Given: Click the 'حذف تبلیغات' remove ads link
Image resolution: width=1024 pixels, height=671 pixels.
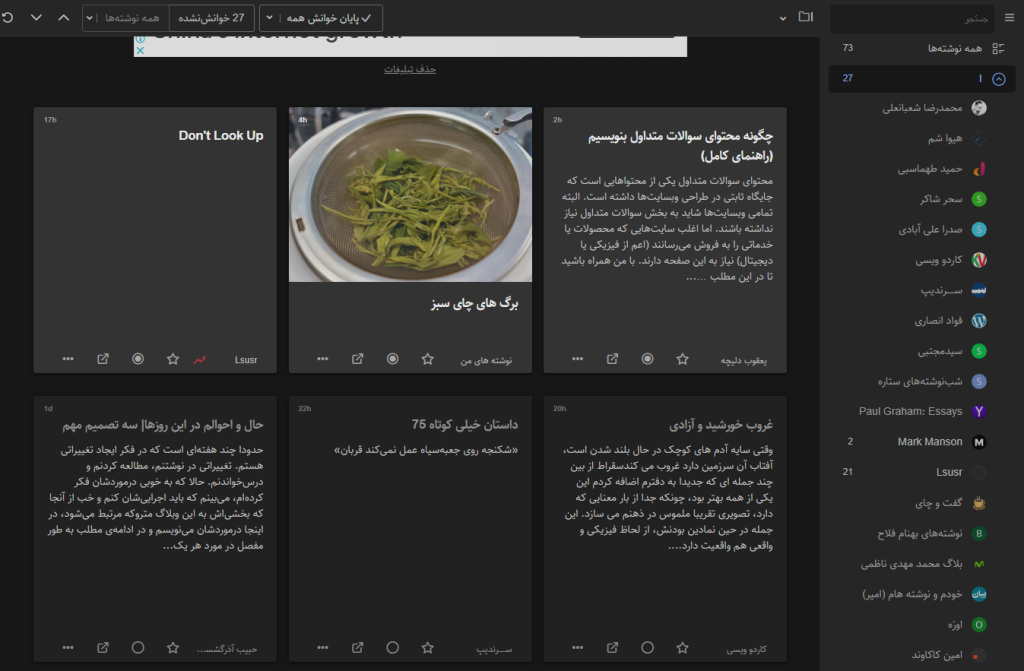Looking at the screenshot, I should pyautogui.click(x=410, y=69).
